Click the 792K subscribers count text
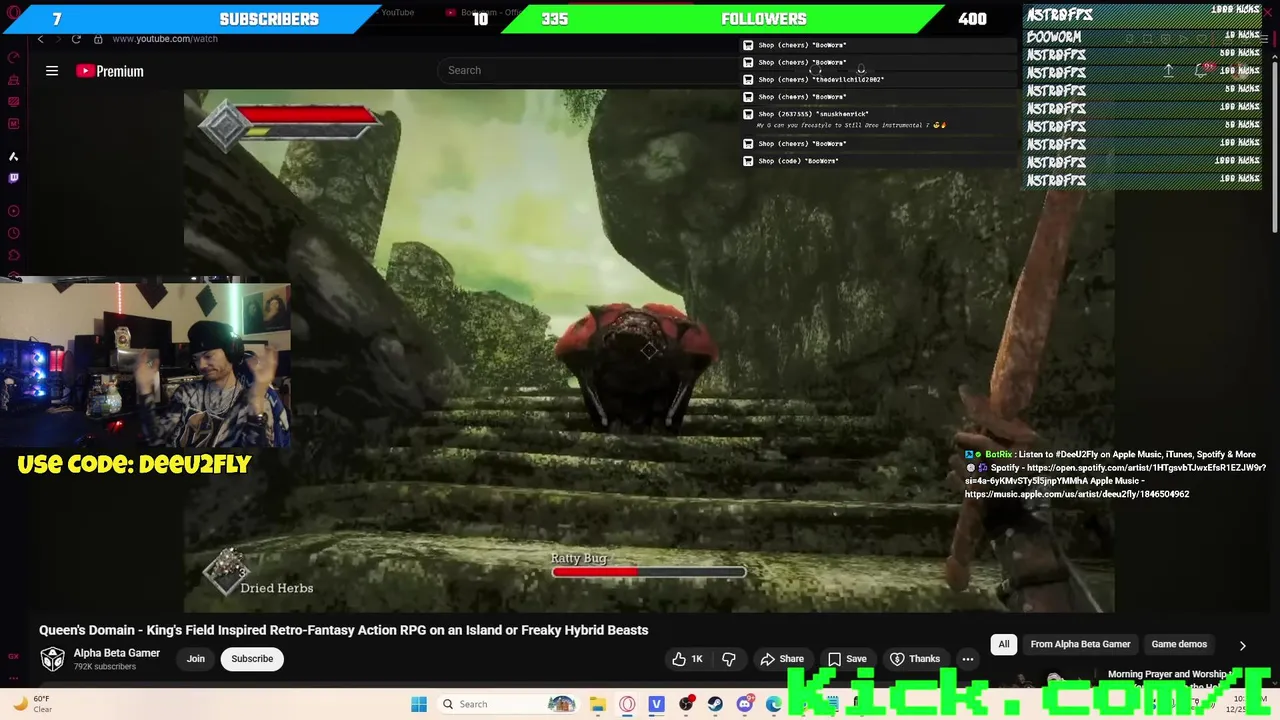 pos(105,667)
